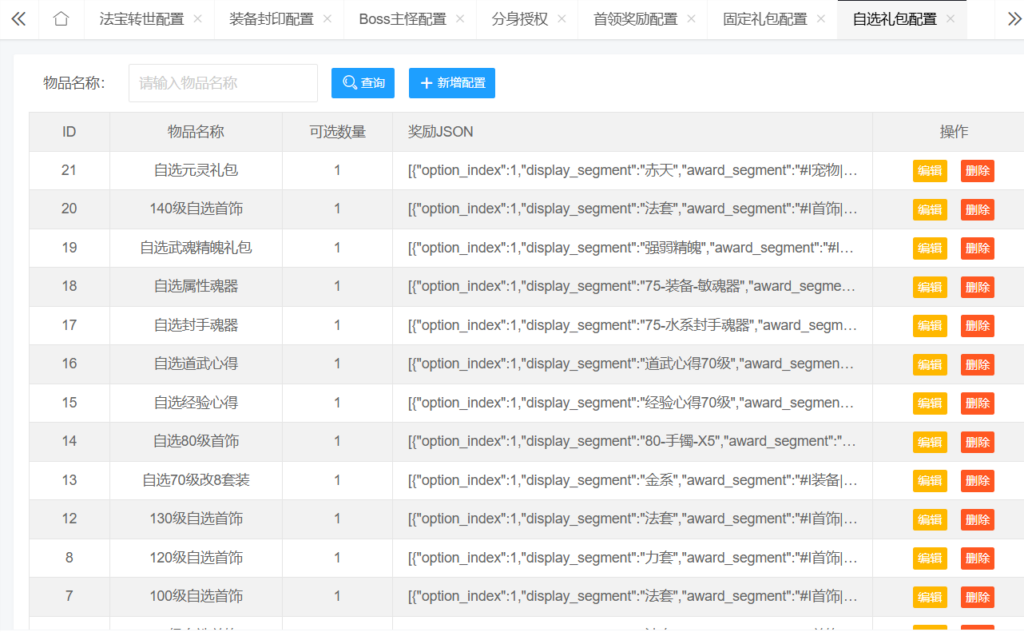1024x632 pixels.
Task: Open the Boss主怪配置 tab
Action: click(402, 19)
